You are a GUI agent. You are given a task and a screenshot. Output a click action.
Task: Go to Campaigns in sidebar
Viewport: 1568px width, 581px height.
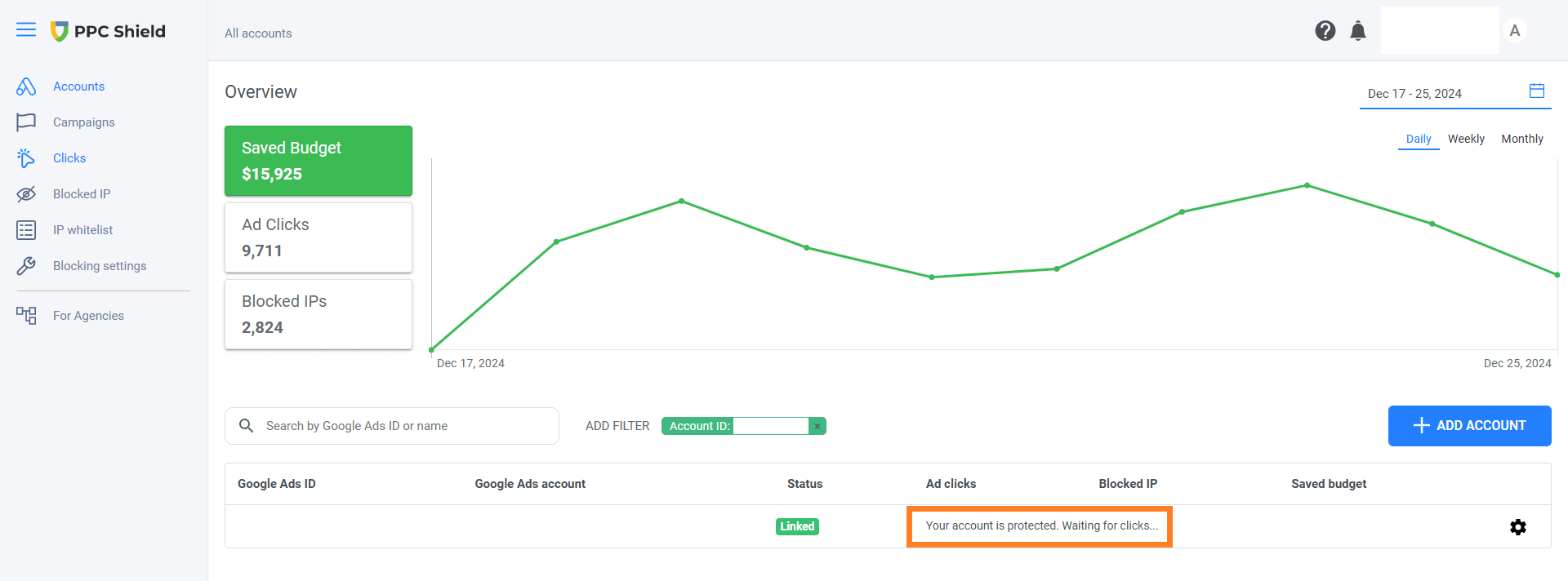coord(83,122)
